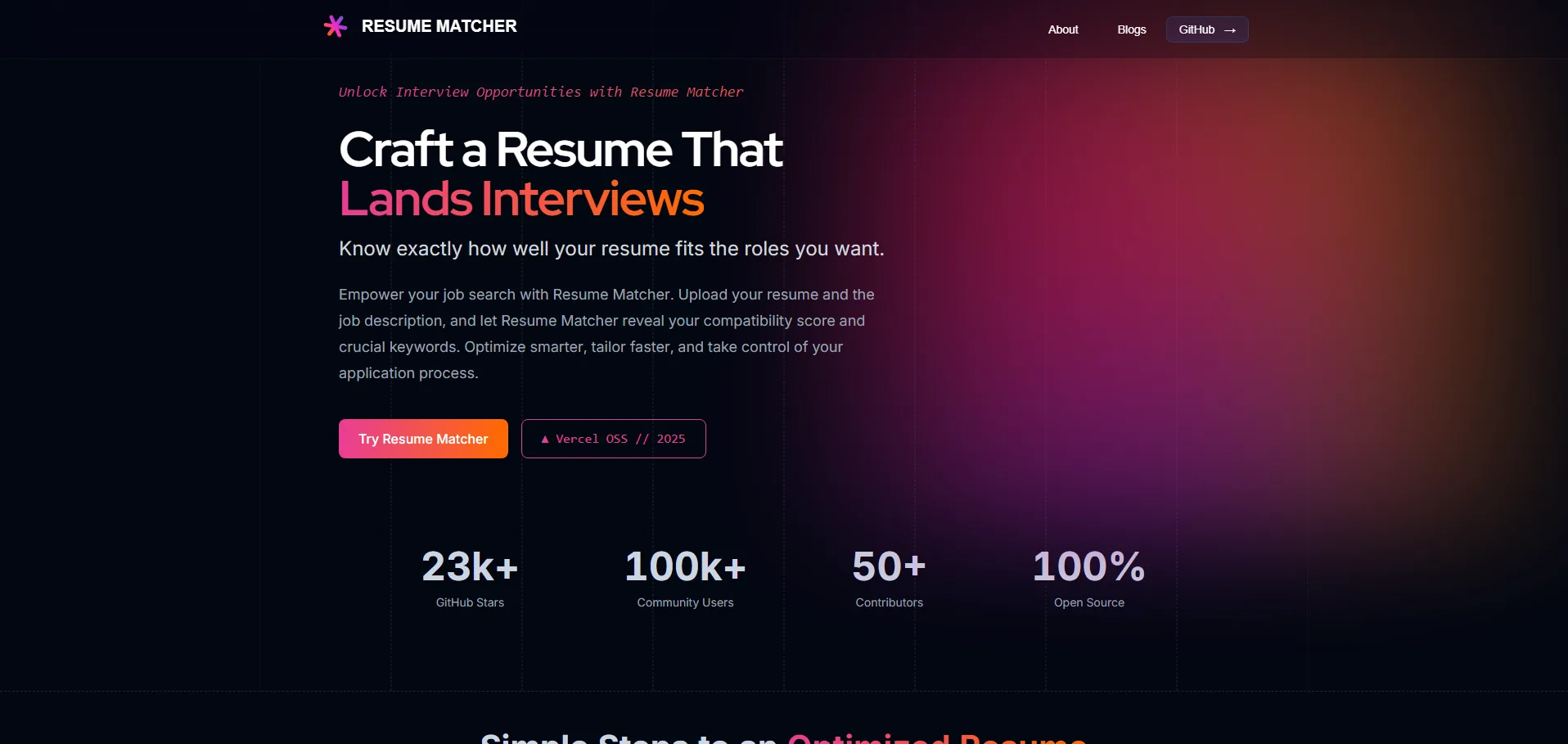Click the RESUME MATCHER brand name
The width and height of the screenshot is (1568, 744).
click(x=439, y=26)
